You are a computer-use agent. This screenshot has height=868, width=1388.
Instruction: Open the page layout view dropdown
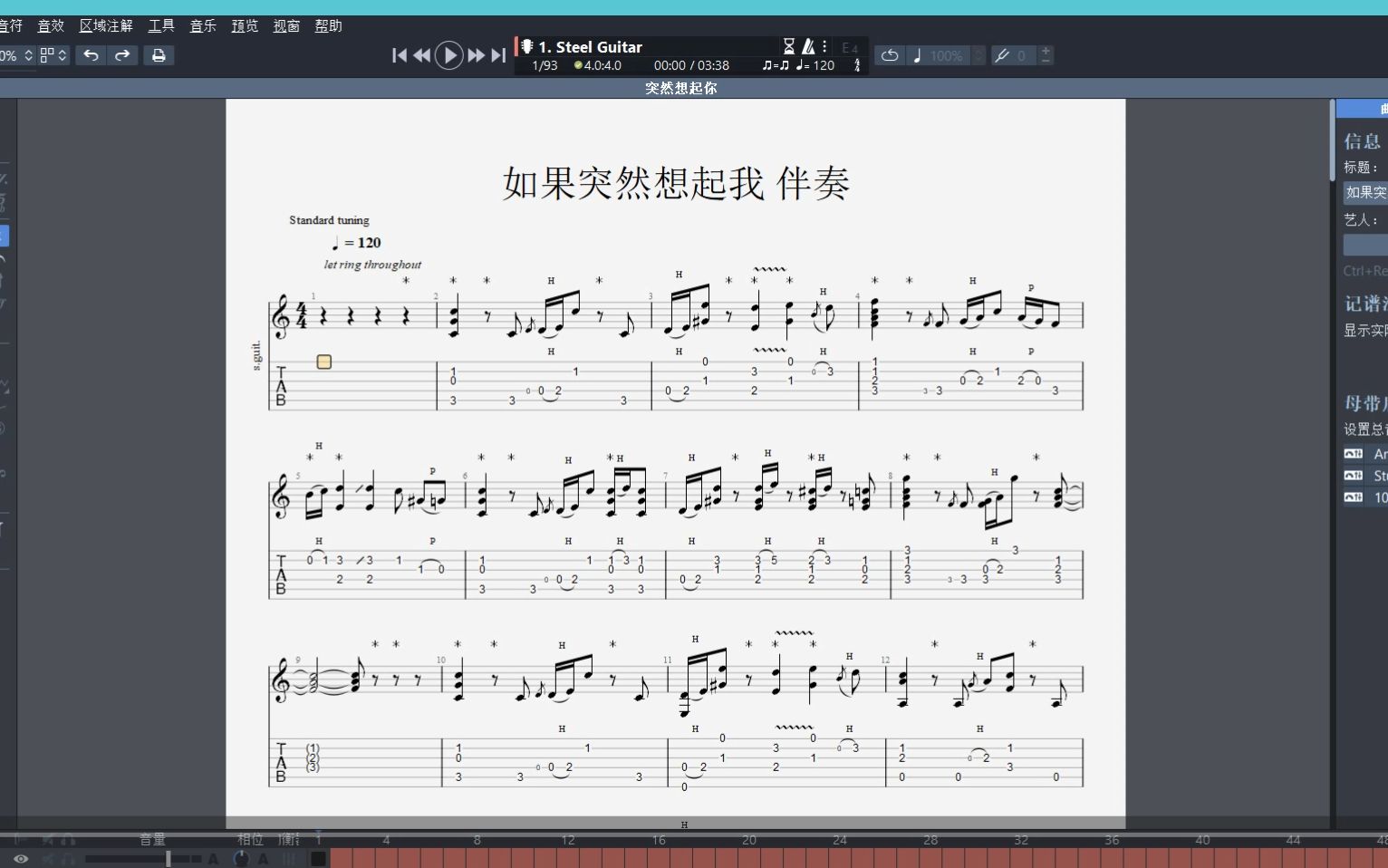(53, 55)
